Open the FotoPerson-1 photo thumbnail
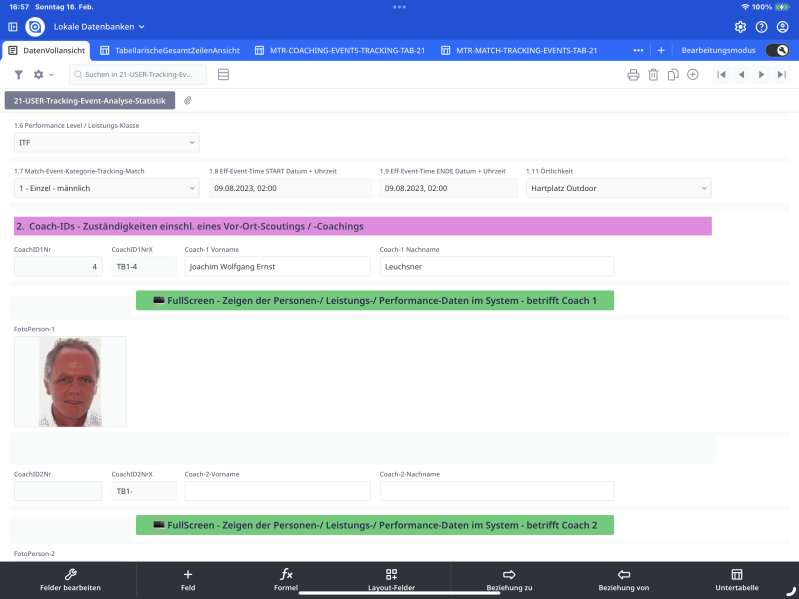Image resolution: width=799 pixels, height=599 pixels. (70, 382)
